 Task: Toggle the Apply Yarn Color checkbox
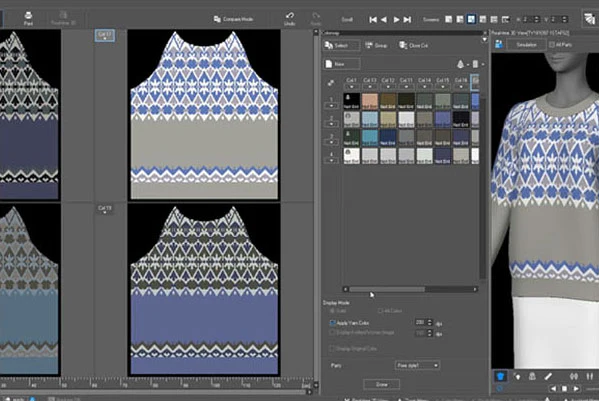click(x=332, y=323)
